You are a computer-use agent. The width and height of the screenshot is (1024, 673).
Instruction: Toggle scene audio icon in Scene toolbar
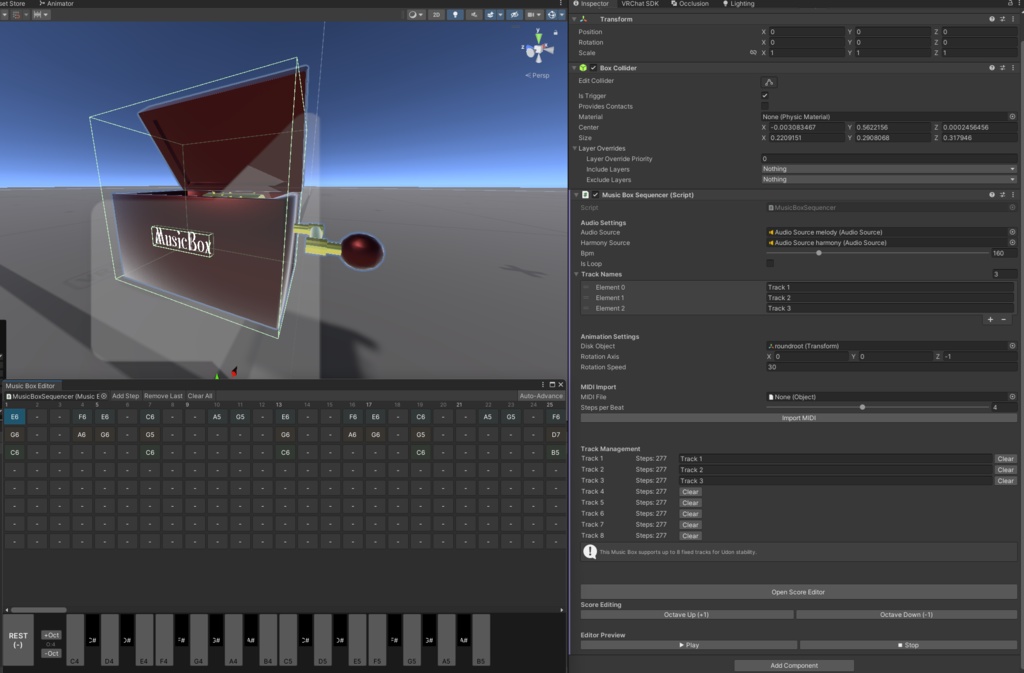tap(474, 14)
